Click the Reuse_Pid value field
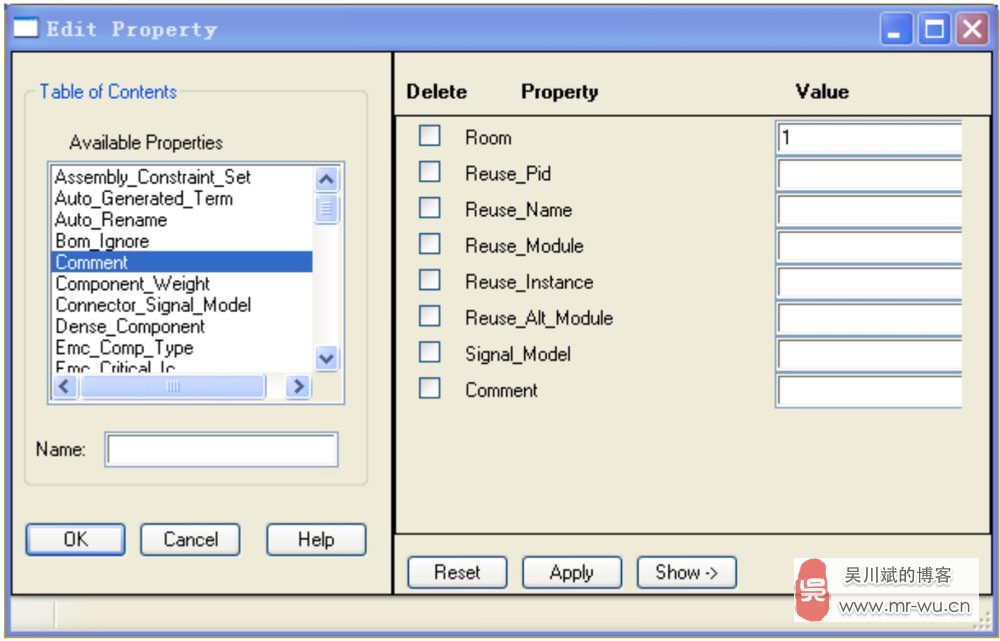 click(x=869, y=174)
